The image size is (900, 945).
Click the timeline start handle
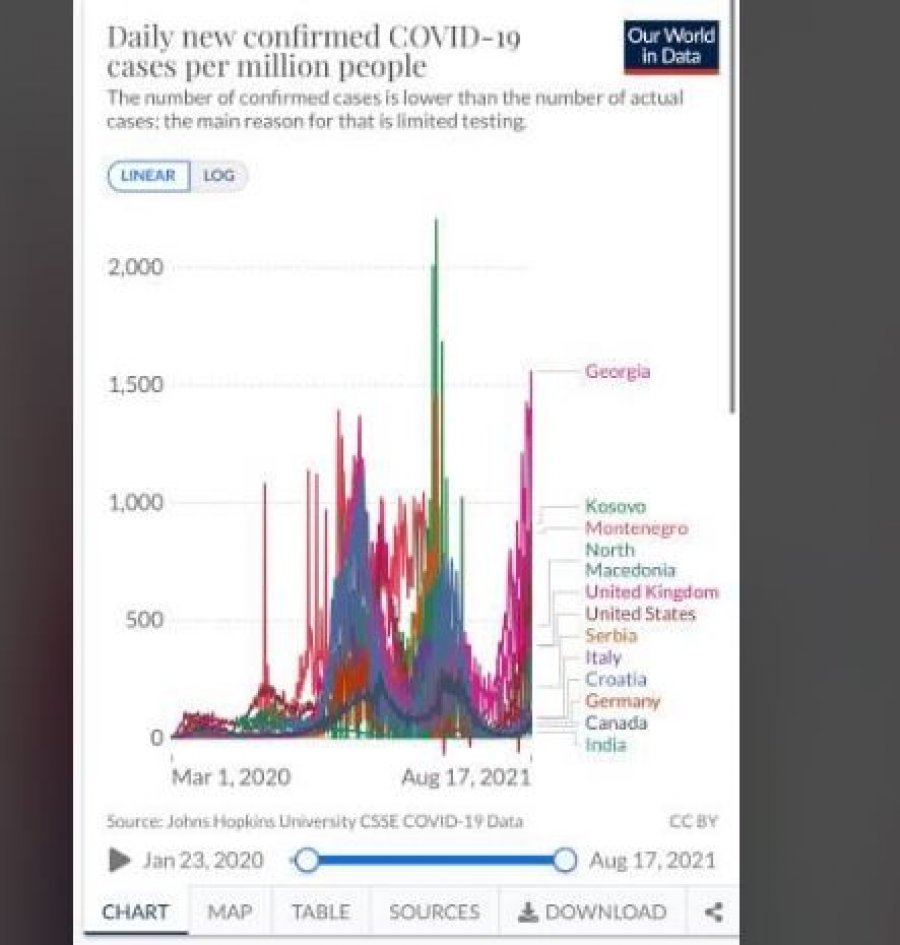coord(307,860)
